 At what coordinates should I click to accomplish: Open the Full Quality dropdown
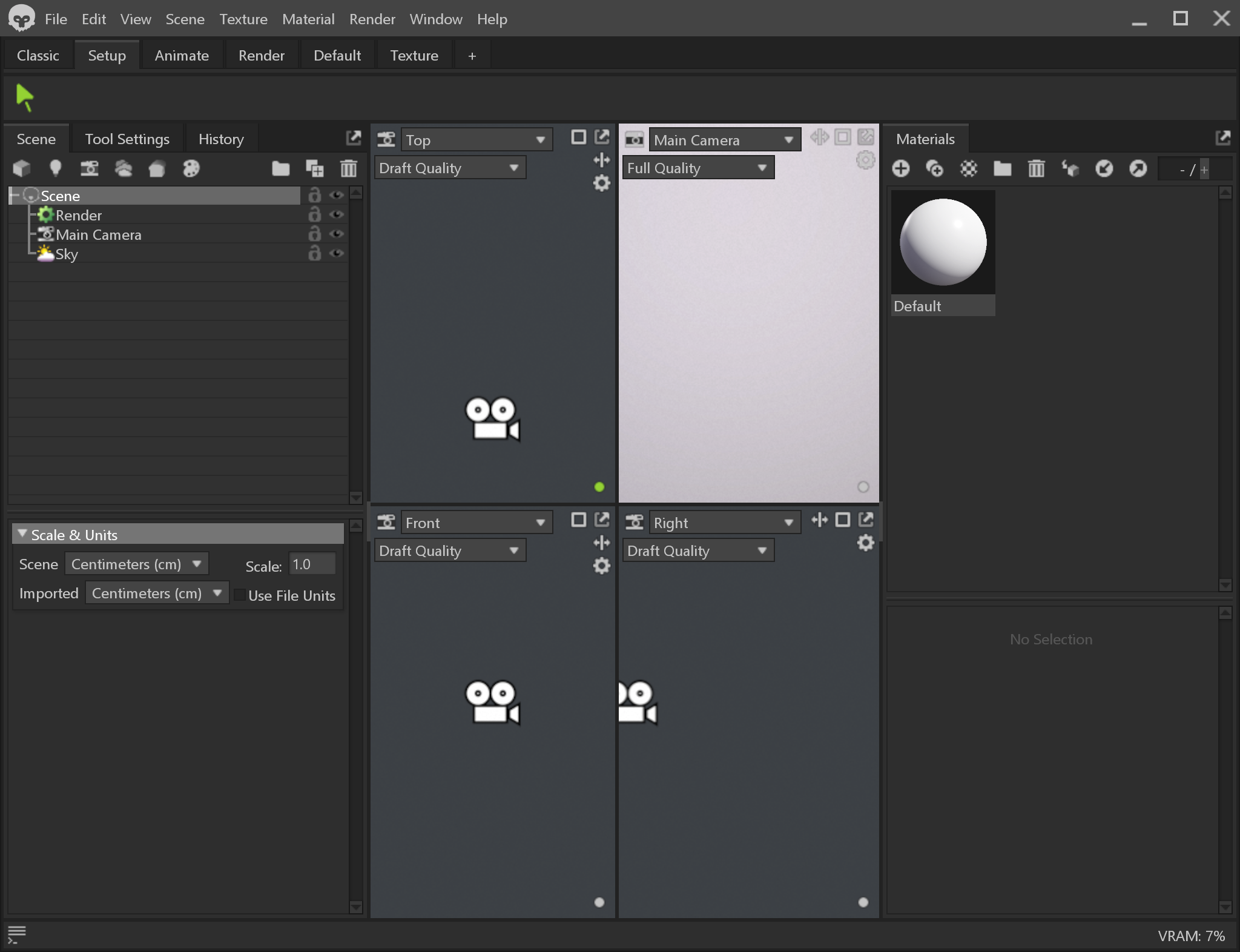coord(697,168)
